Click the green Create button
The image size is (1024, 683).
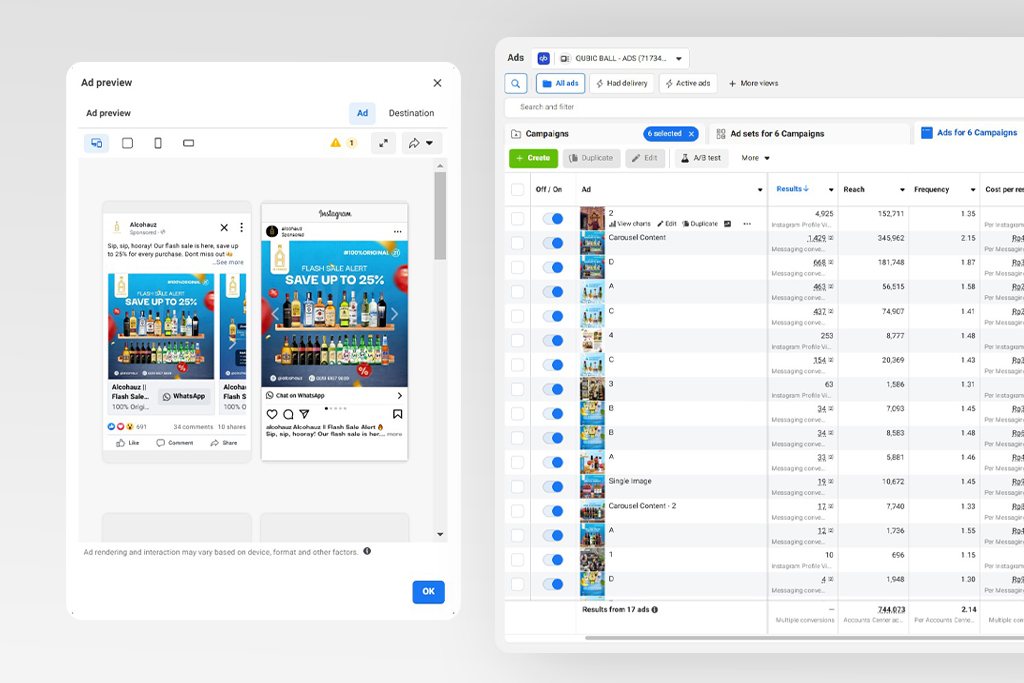pyautogui.click(x=533, y=158)
